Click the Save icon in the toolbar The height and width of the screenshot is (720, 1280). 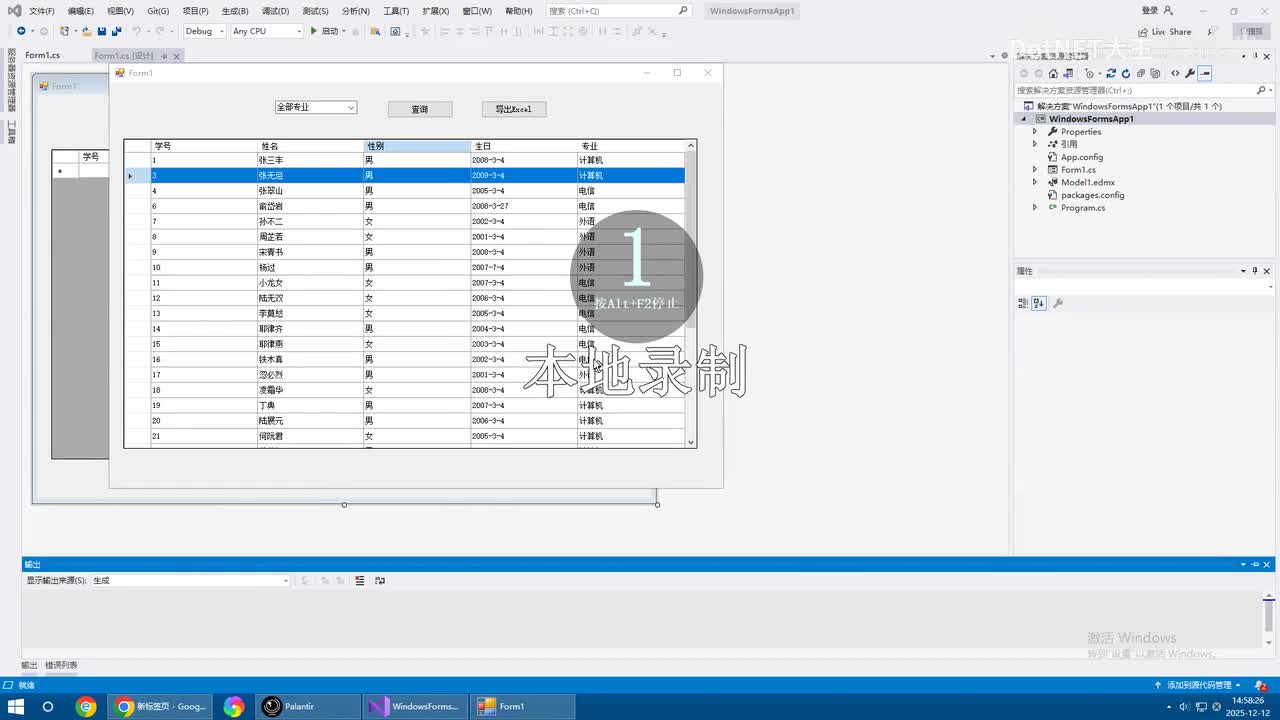point(101,31)
